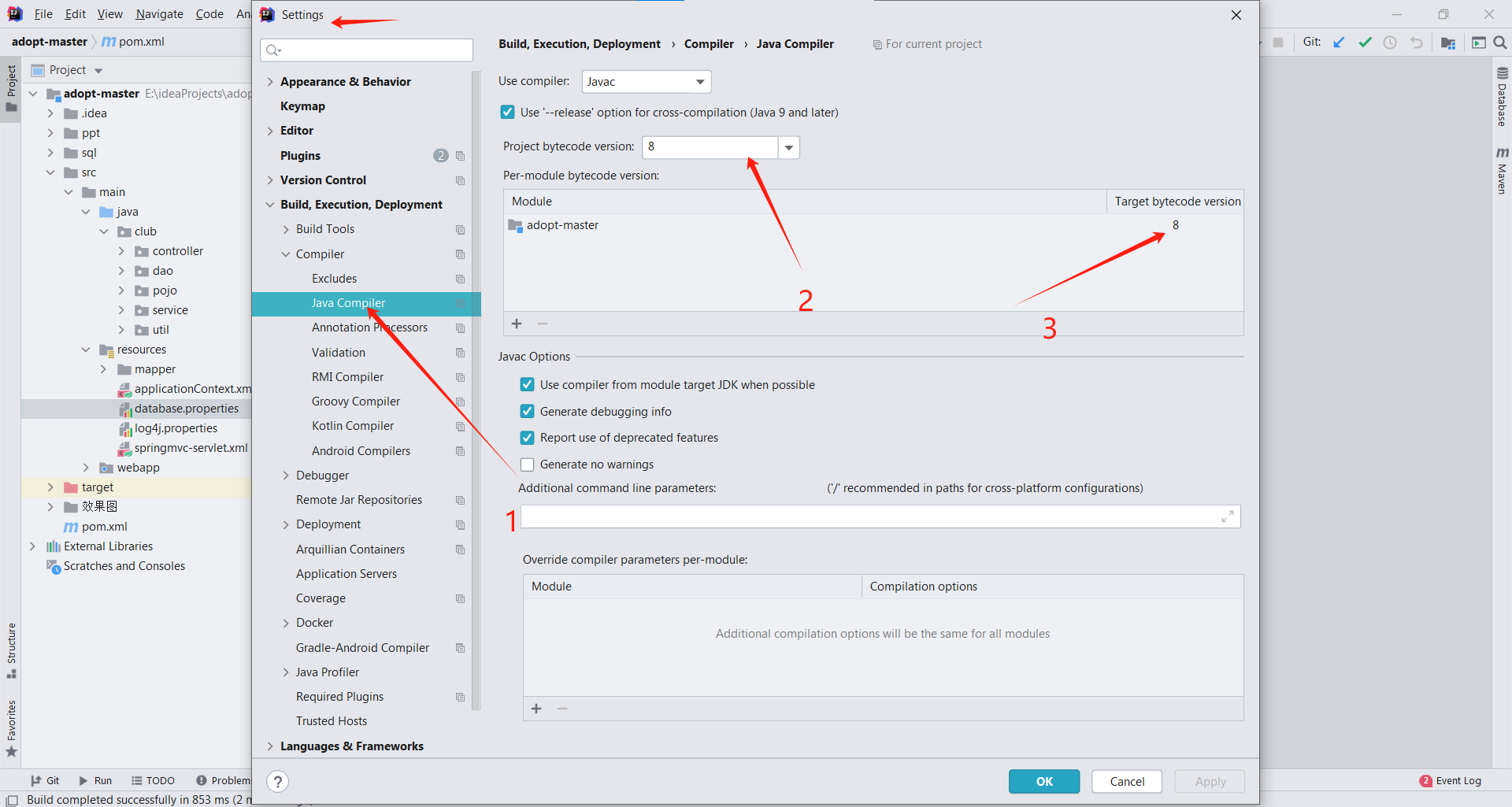This screenshot has height=807, width=1512.
Task: Open the Project tool window side tab
Action: click(11, 88)
